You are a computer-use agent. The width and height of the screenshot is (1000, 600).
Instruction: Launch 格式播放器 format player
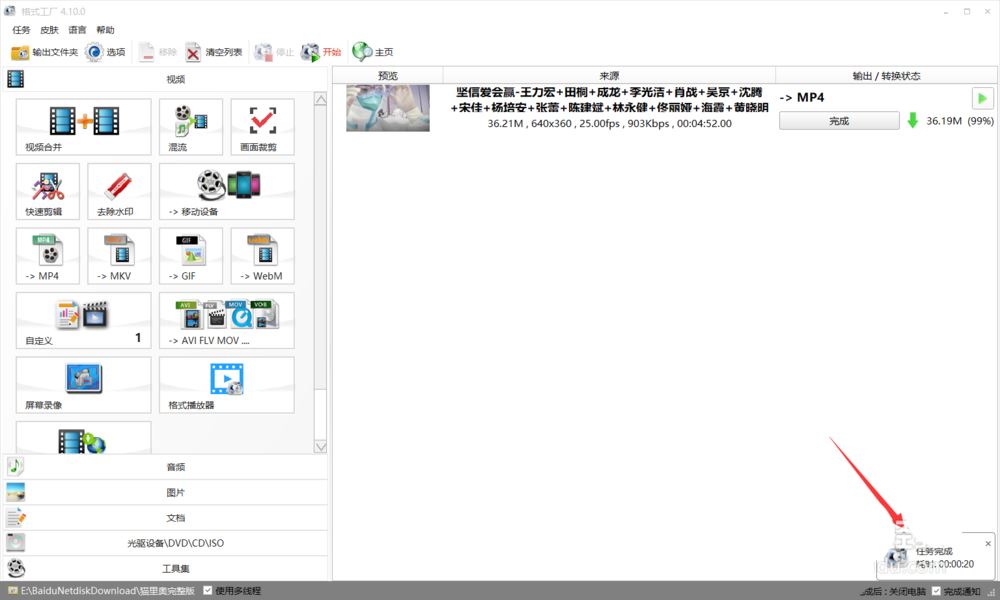(226, 384)
